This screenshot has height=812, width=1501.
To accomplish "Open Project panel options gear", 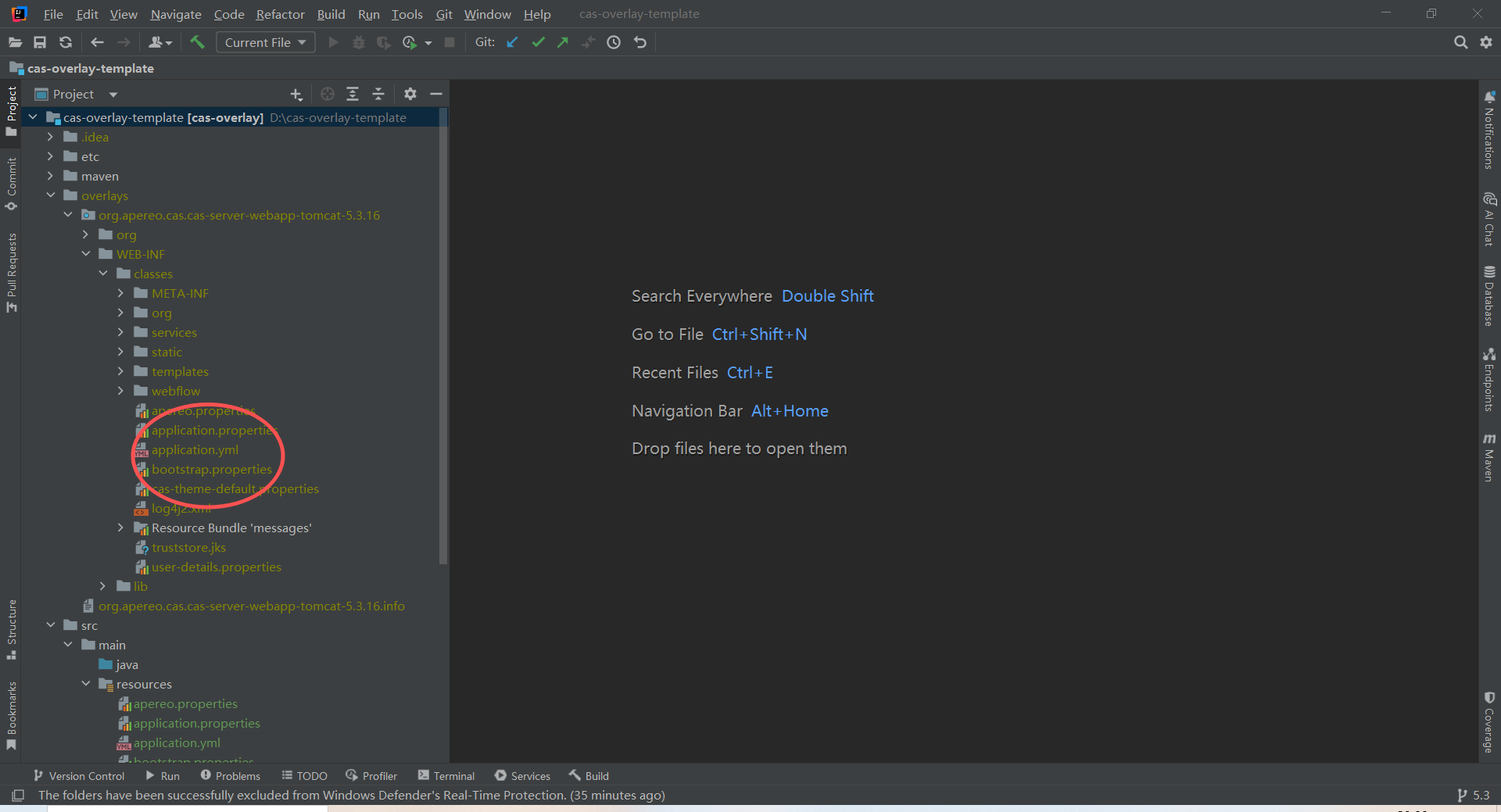I will click(410, 94).
